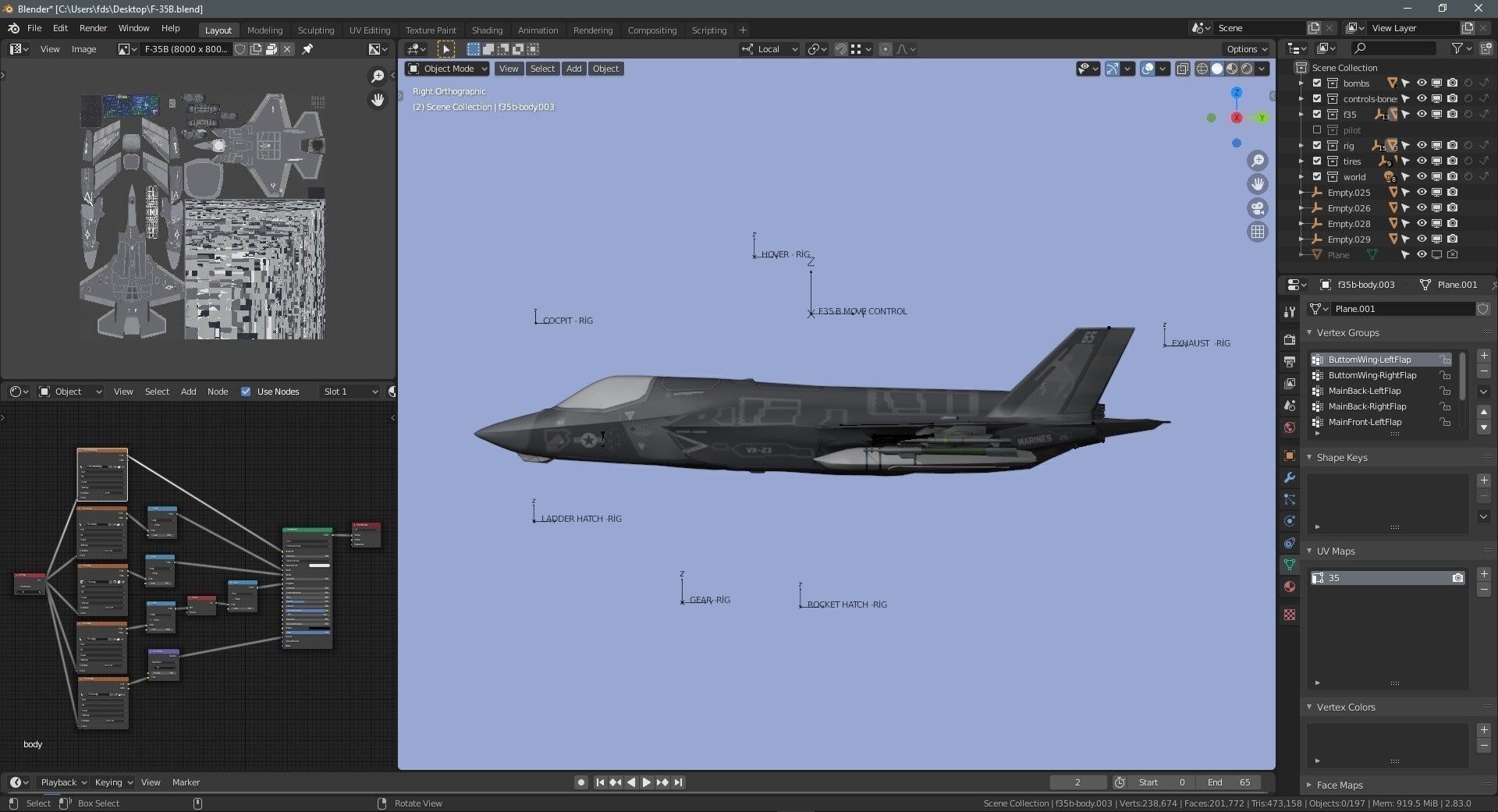The width and height of the screenshot is (1498, 812).
Task: Toggle the Use Nodes checkbox
Action: tap(246, 392)
